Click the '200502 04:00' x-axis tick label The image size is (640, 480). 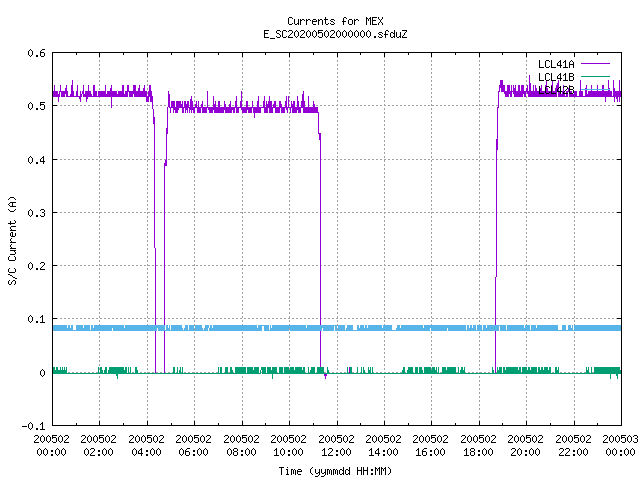[x=146, y=445]
